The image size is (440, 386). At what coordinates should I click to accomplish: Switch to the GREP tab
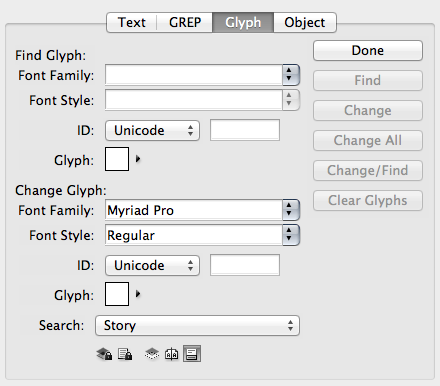point(185,22)
